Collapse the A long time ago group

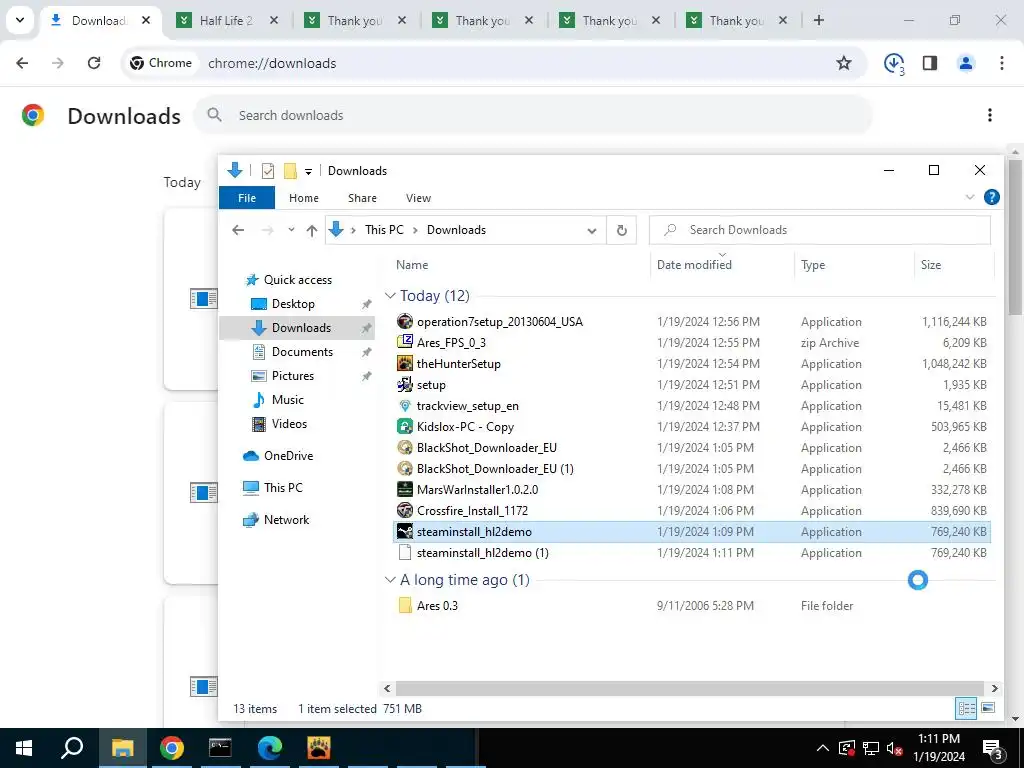[x=391, y=579]
